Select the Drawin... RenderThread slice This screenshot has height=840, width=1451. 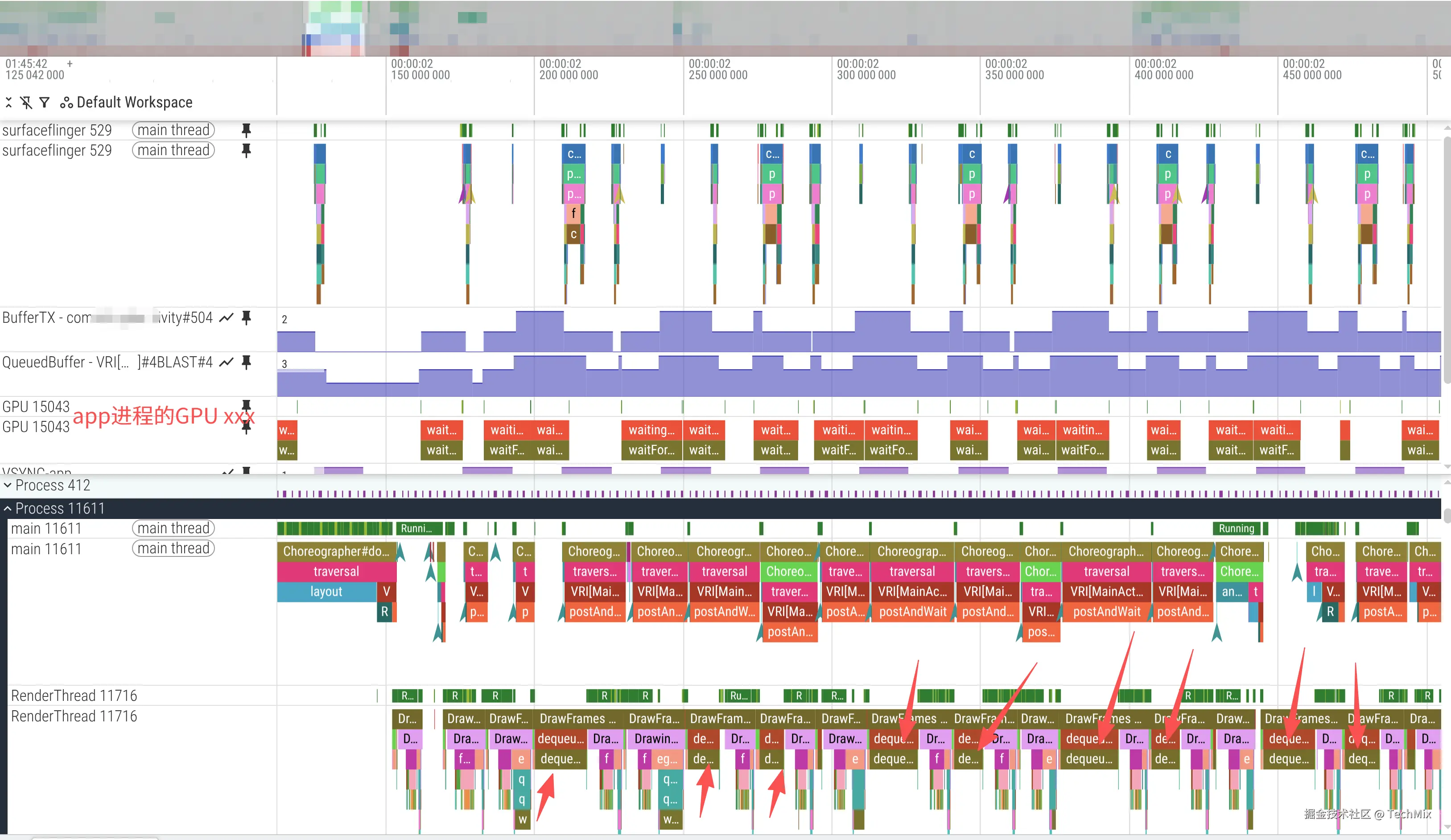coord(656,739)
